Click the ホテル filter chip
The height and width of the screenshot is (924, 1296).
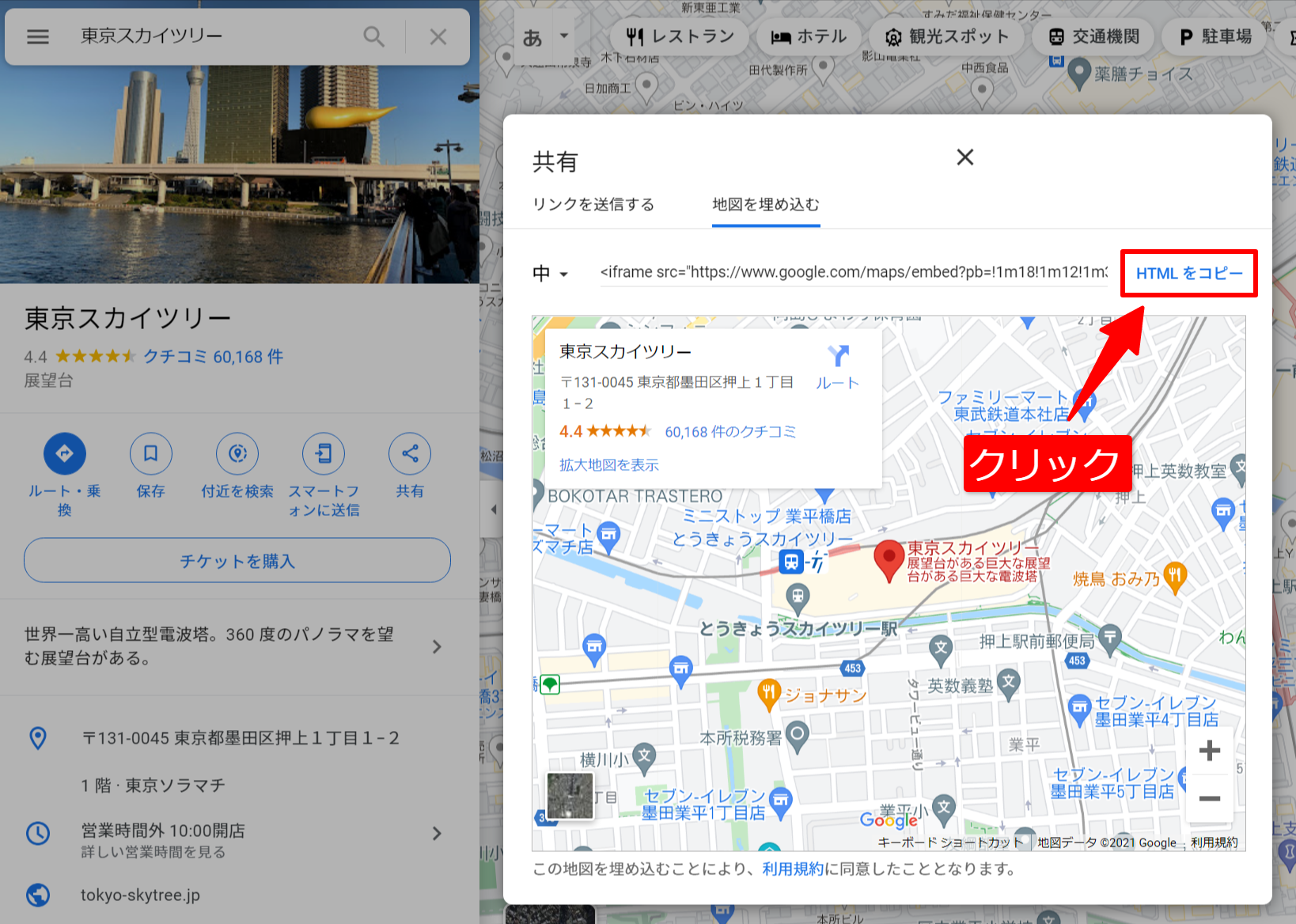coord(809,36)
